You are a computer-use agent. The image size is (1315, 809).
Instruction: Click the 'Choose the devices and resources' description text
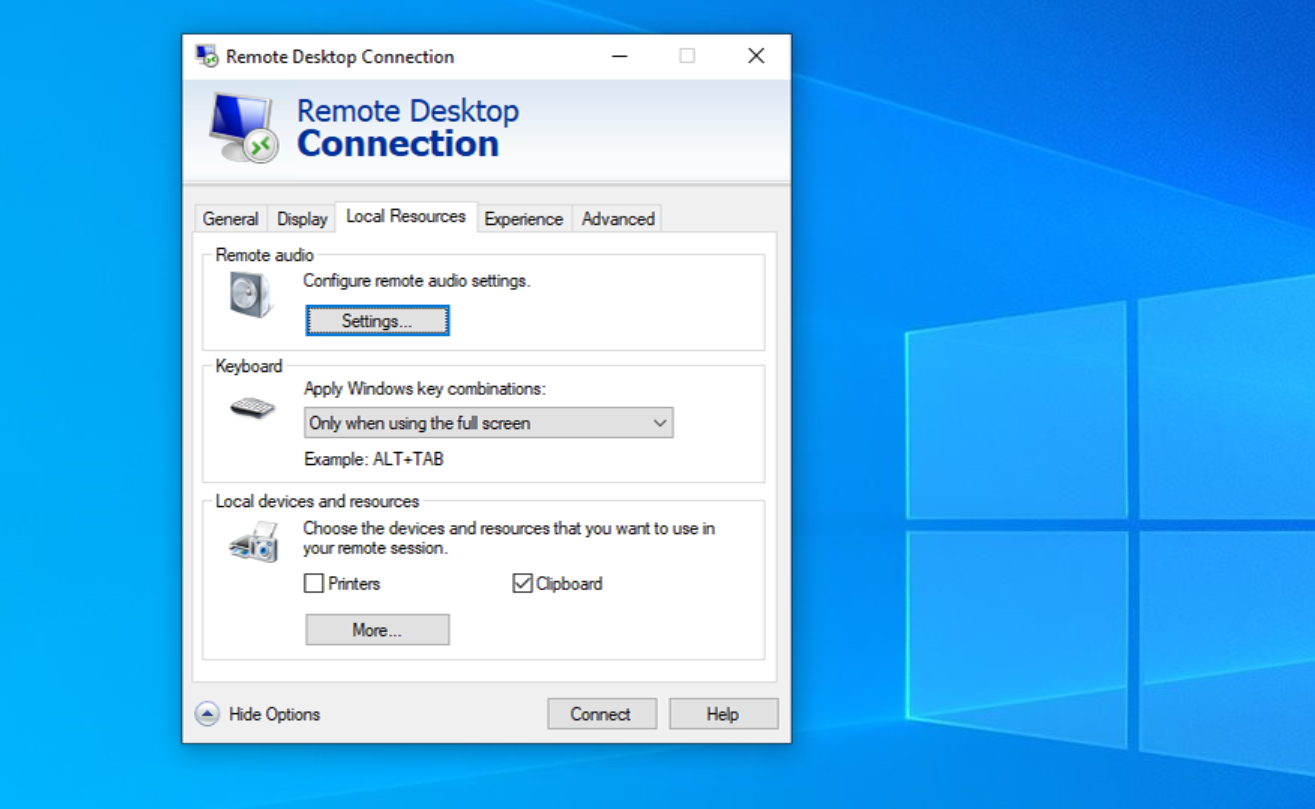tap(509, 538)
